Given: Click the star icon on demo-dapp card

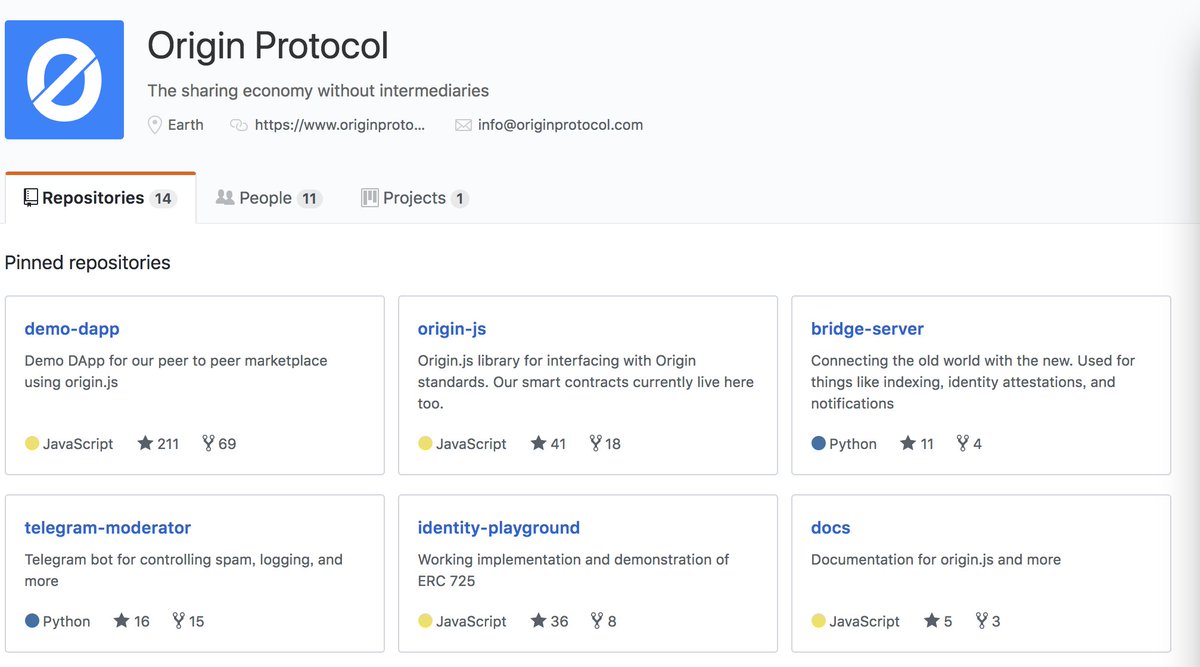Looking at the screenshot, I should click(x=145, y=443).
